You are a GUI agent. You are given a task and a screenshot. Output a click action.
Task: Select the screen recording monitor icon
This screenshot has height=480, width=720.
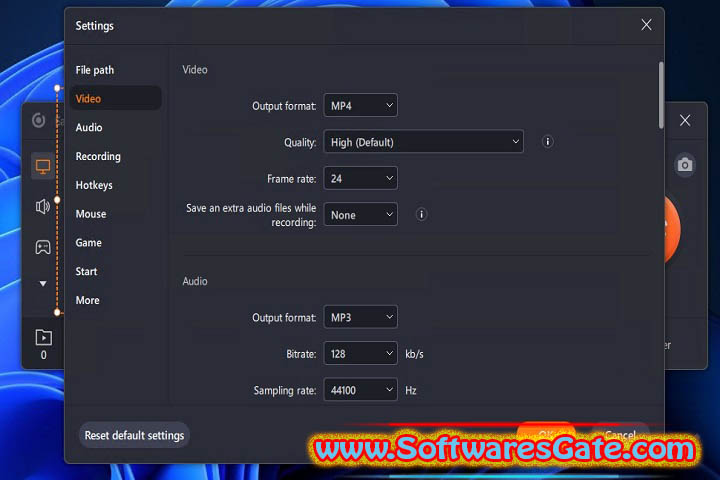(43, 167)
